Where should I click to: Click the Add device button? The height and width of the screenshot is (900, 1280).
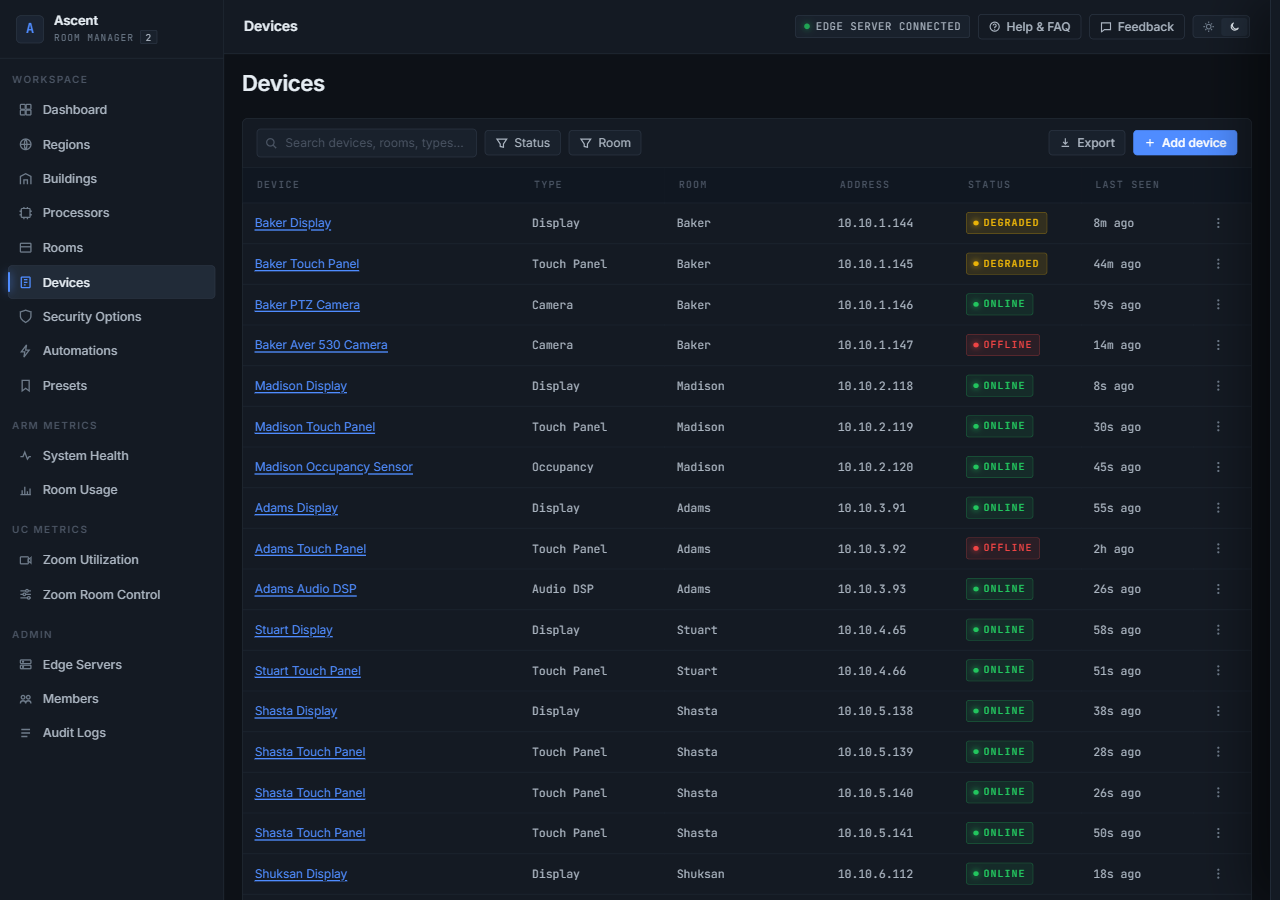click(x=1185, y=143)
